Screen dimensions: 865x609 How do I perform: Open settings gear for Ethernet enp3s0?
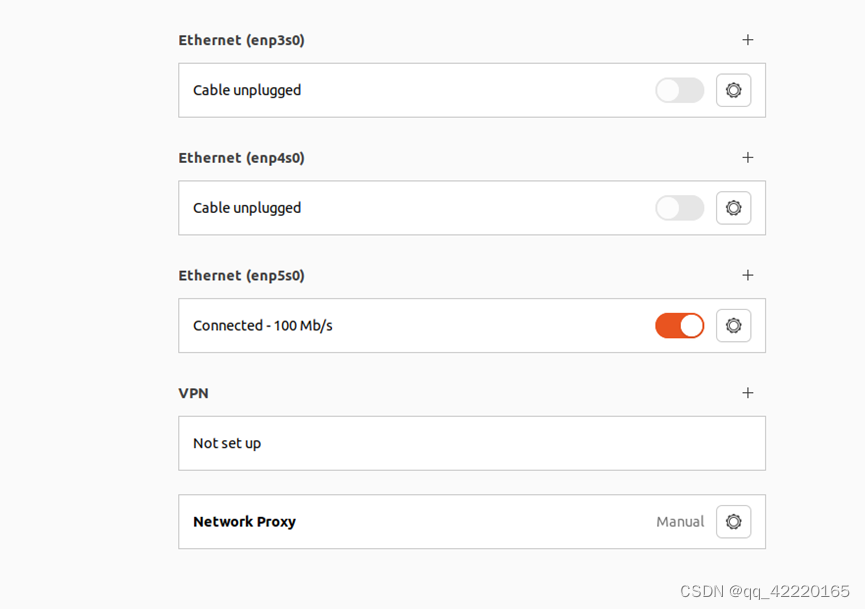pyautogui.click(x=733, y=90)
